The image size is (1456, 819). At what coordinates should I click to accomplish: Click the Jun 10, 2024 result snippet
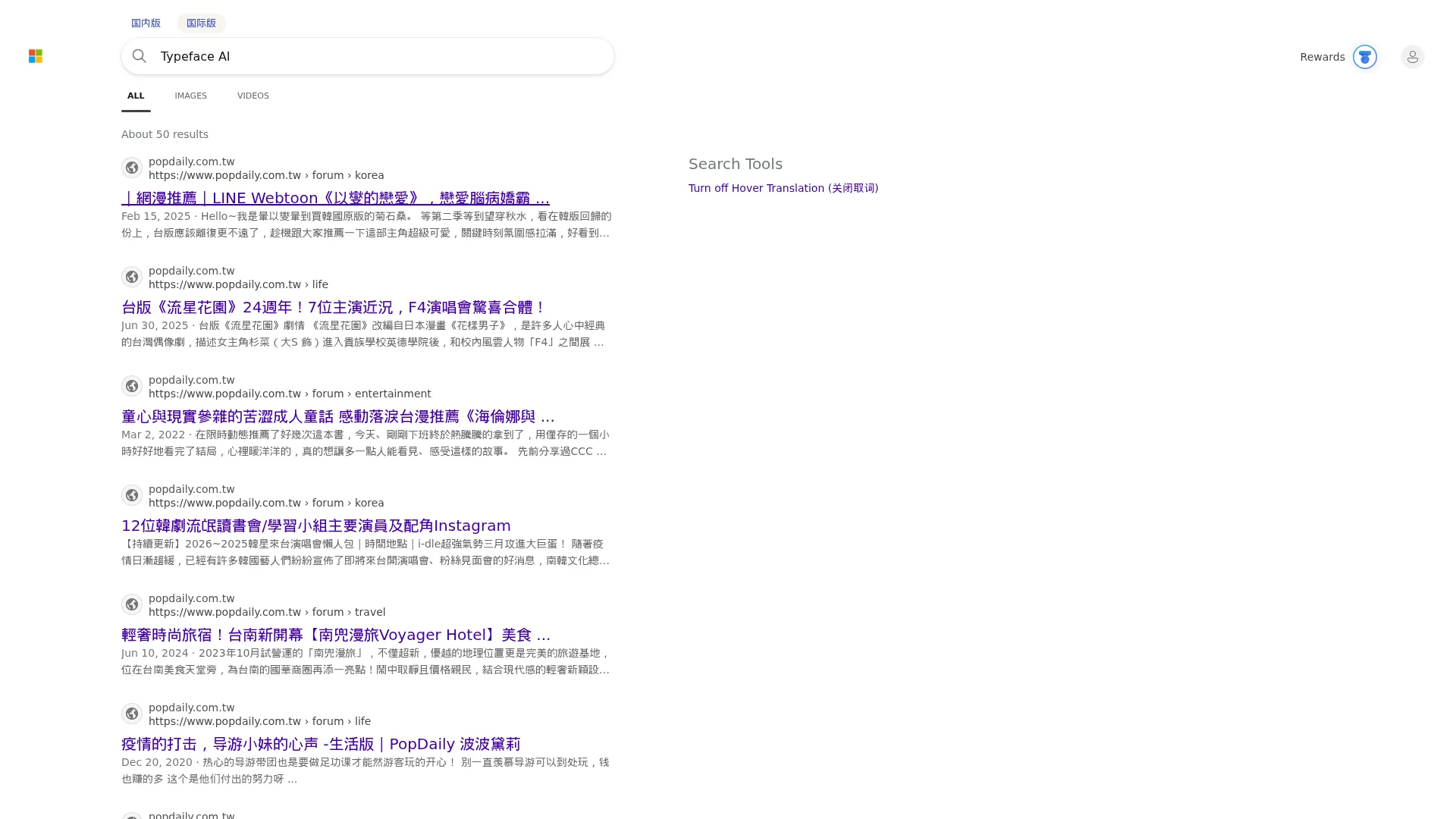coord(366,661)
